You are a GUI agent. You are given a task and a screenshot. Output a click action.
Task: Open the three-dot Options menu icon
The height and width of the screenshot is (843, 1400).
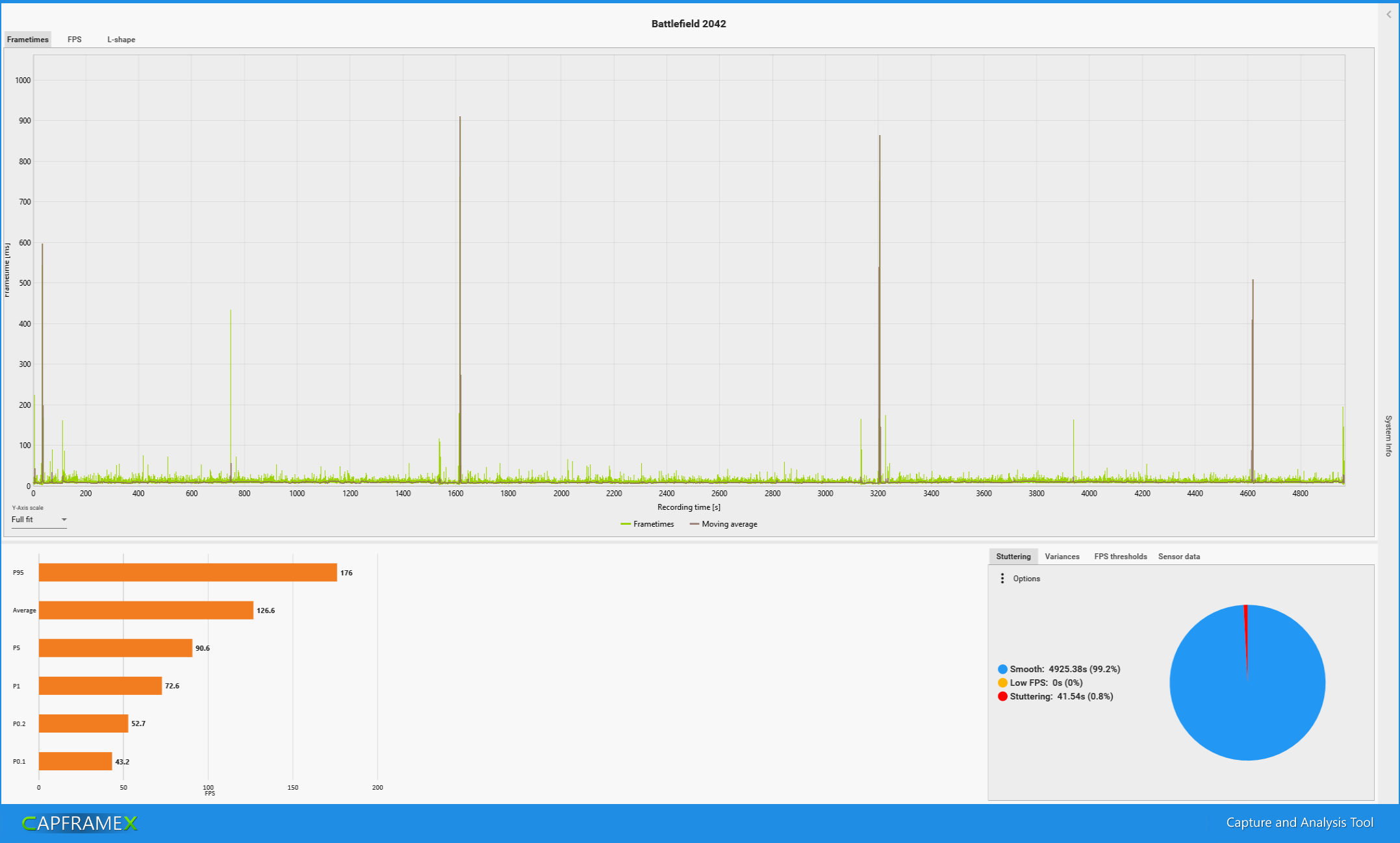(1002, 578)
